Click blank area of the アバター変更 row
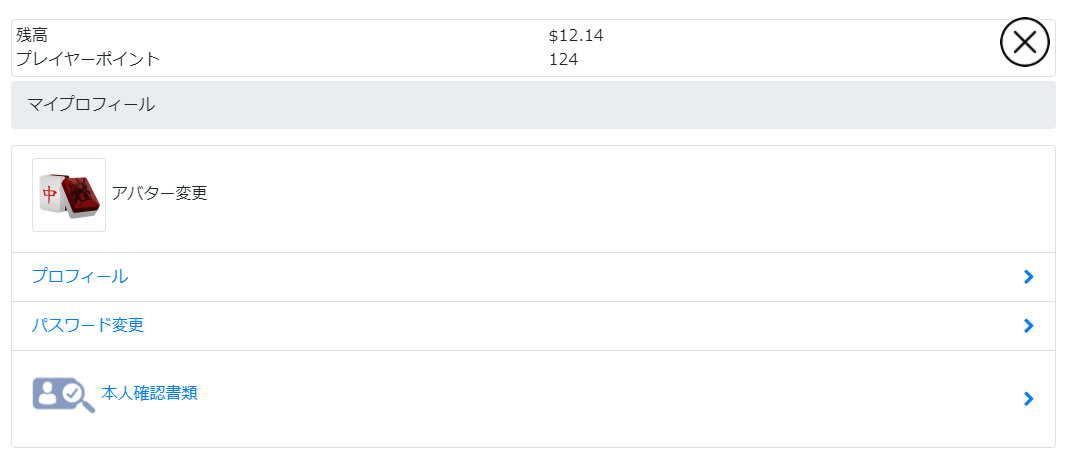The height and width of the screenshot is (471, 1066). click(612, 199)
